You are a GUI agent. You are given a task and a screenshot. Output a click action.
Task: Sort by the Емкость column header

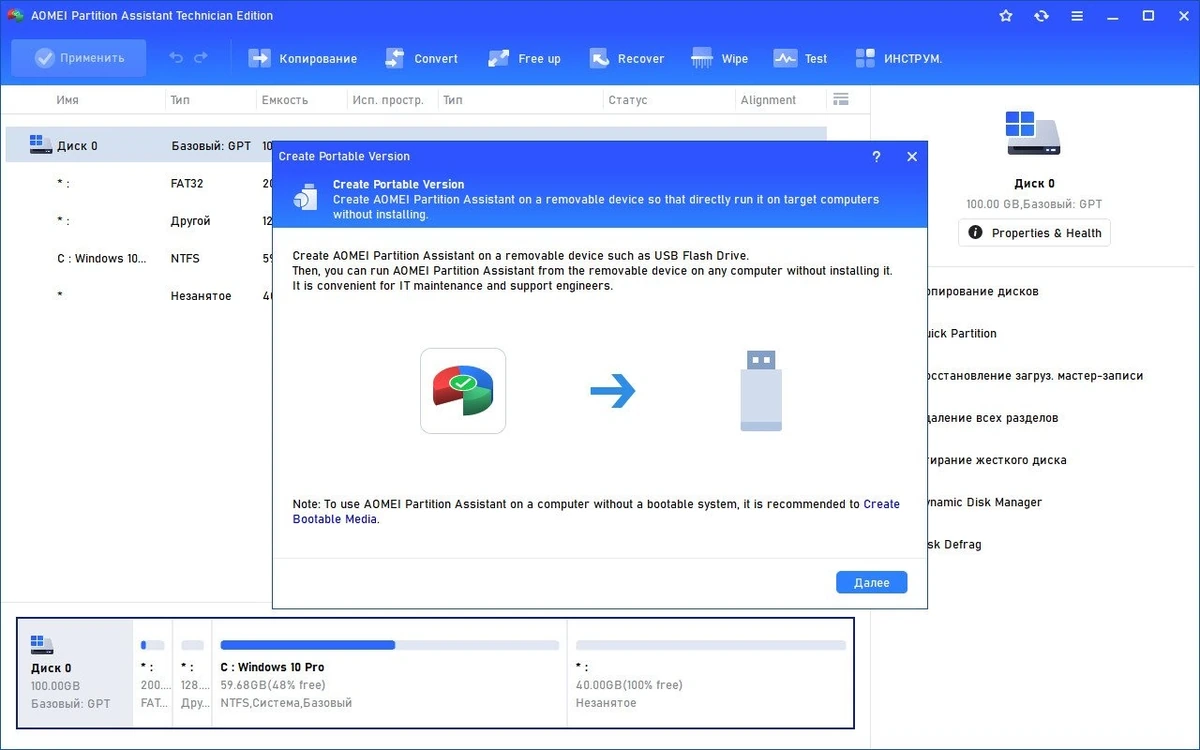285,100
